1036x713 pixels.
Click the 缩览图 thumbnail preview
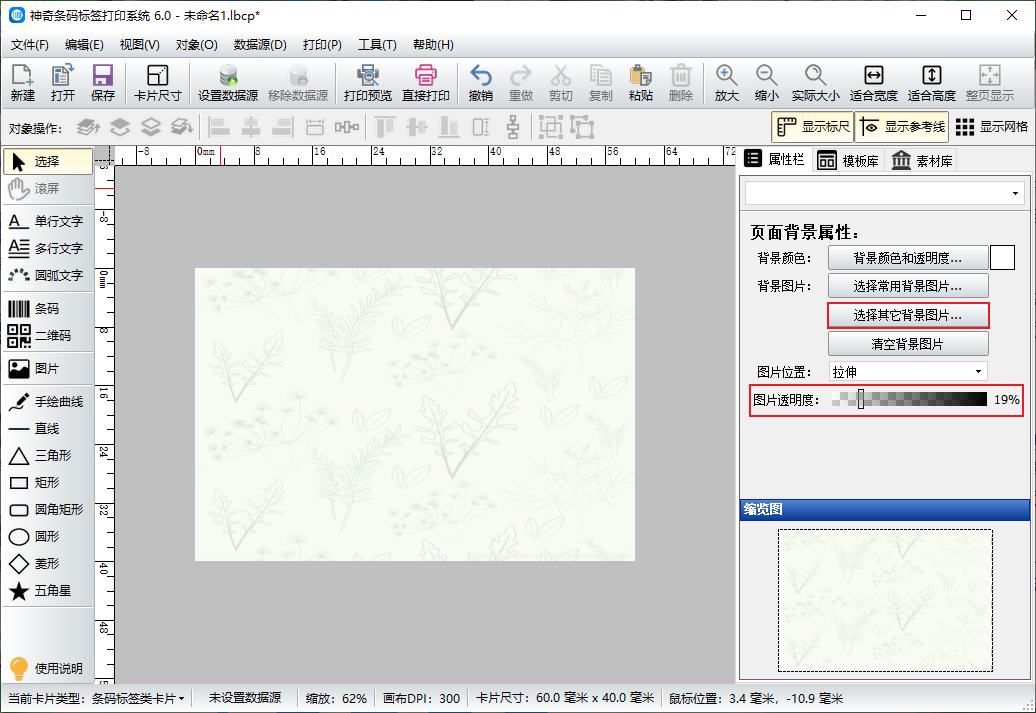tap(885, 600)
